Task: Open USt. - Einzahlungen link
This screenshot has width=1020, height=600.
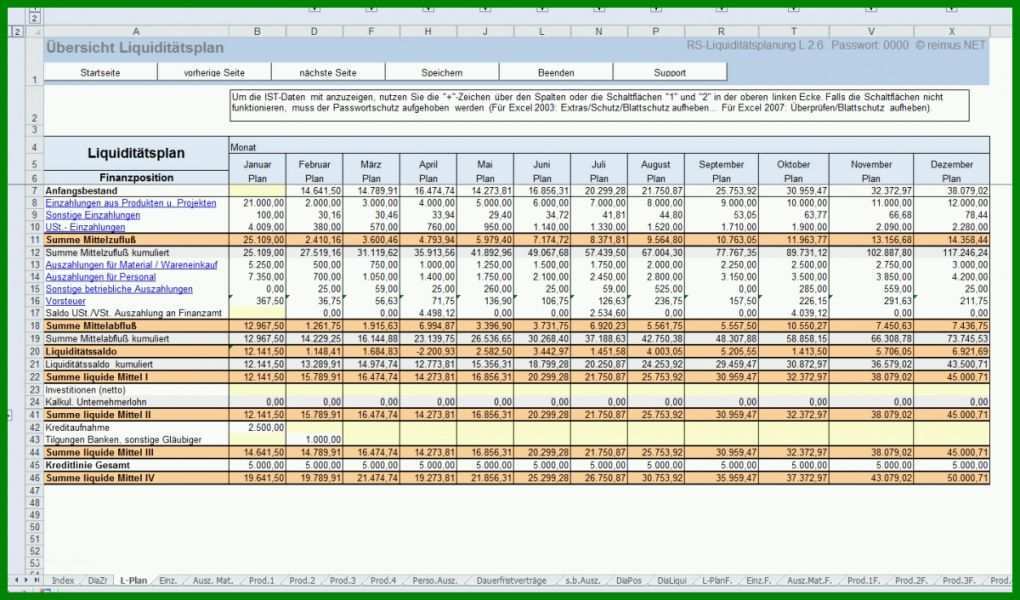Action: [85, 227]
